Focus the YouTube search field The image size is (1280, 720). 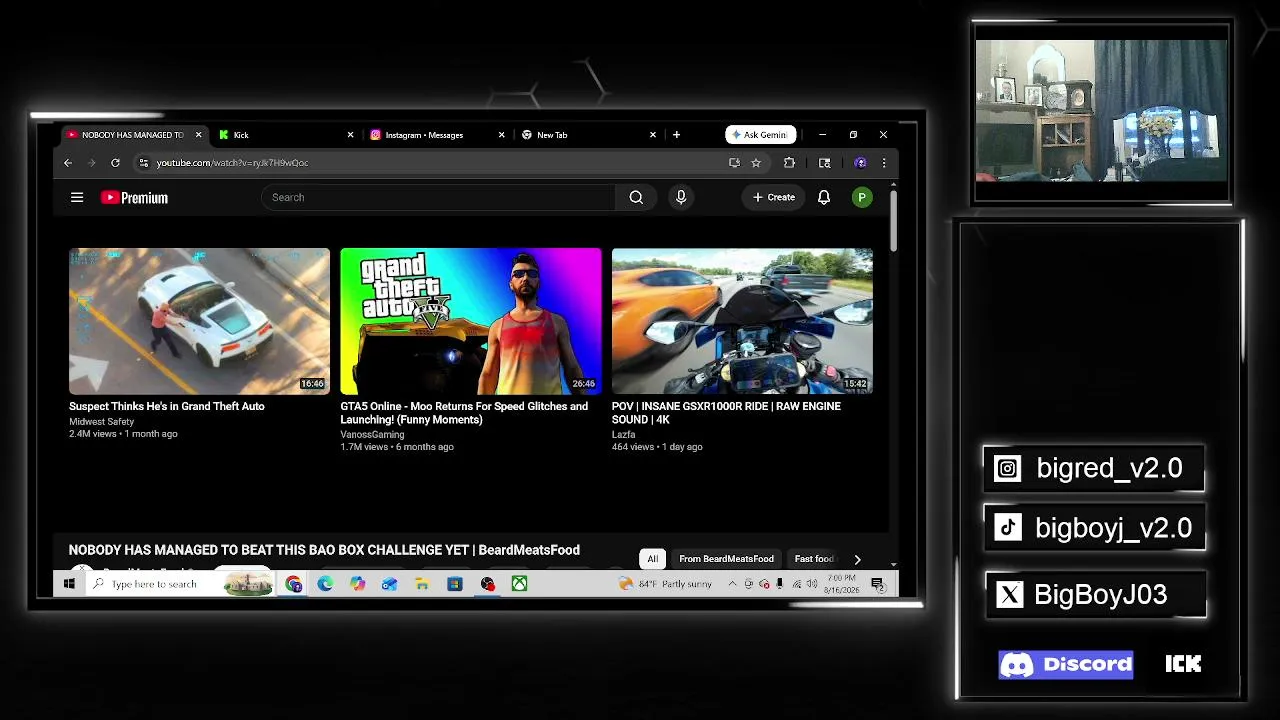(x=438, y=197)
